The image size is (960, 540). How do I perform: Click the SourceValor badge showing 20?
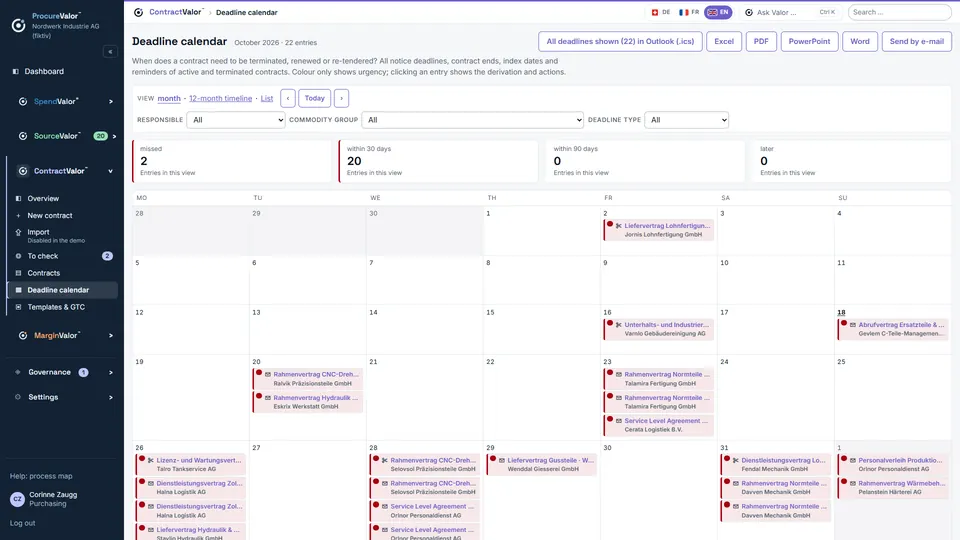point(100,136)
